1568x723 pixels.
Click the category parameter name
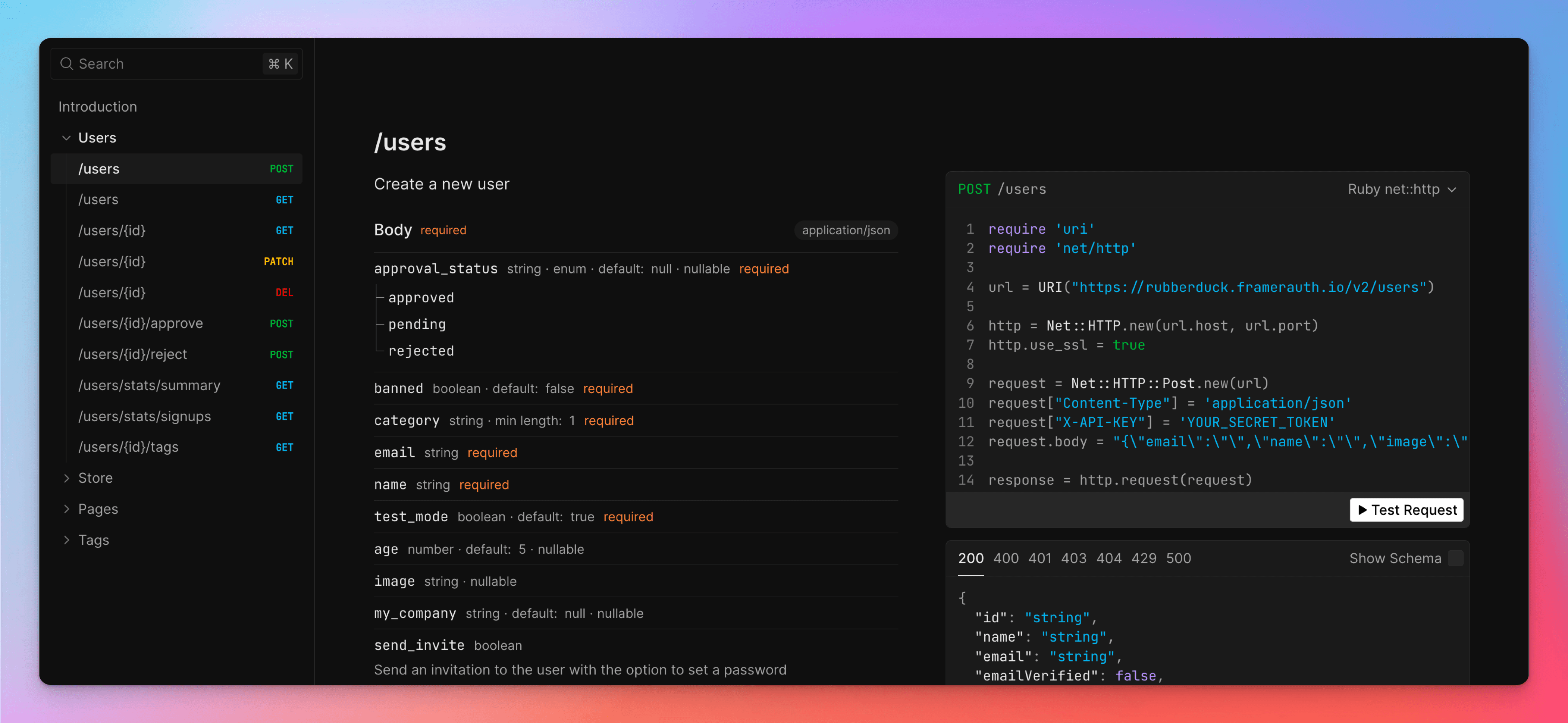coord(407,421)
